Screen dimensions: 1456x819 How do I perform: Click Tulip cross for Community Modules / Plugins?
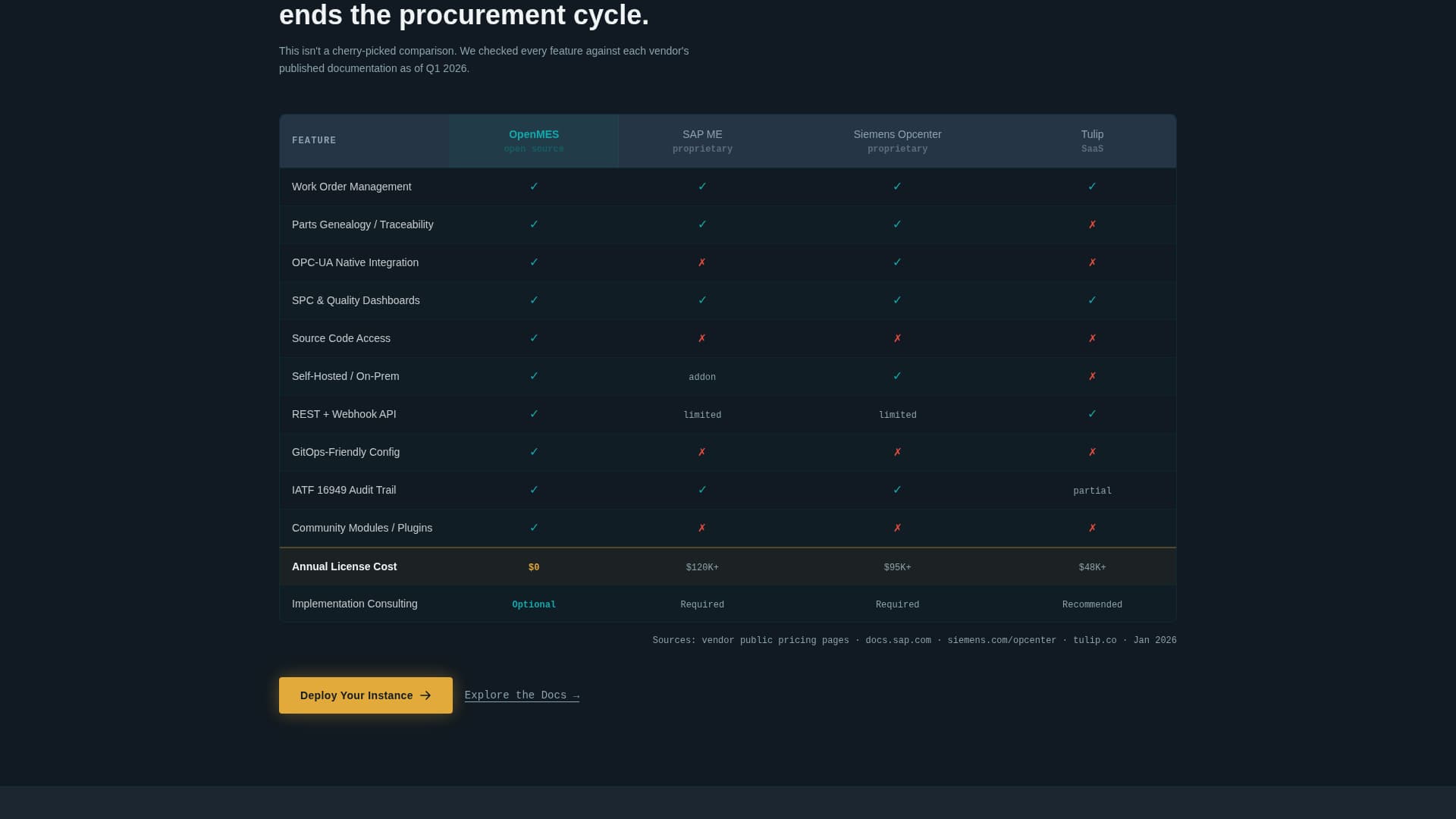pyautogui.click(x=1092, y=528)
